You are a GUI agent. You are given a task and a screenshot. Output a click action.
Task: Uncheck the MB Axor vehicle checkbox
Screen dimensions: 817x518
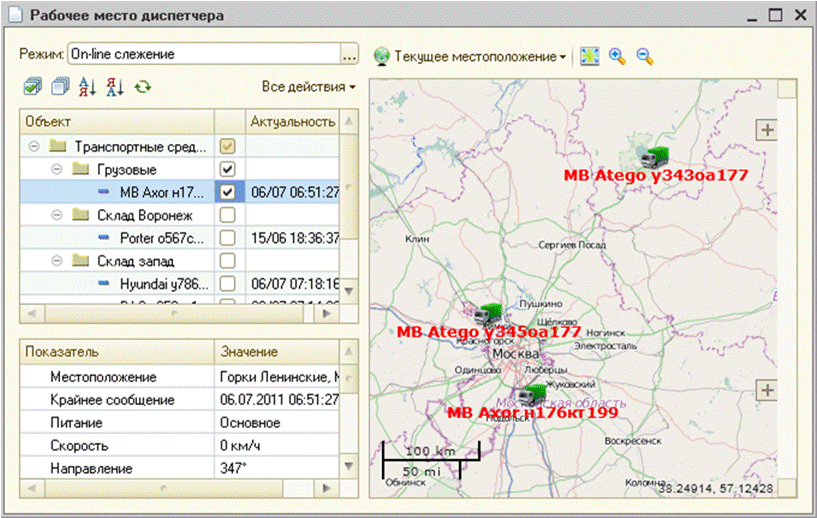click(x=227, y=192)
